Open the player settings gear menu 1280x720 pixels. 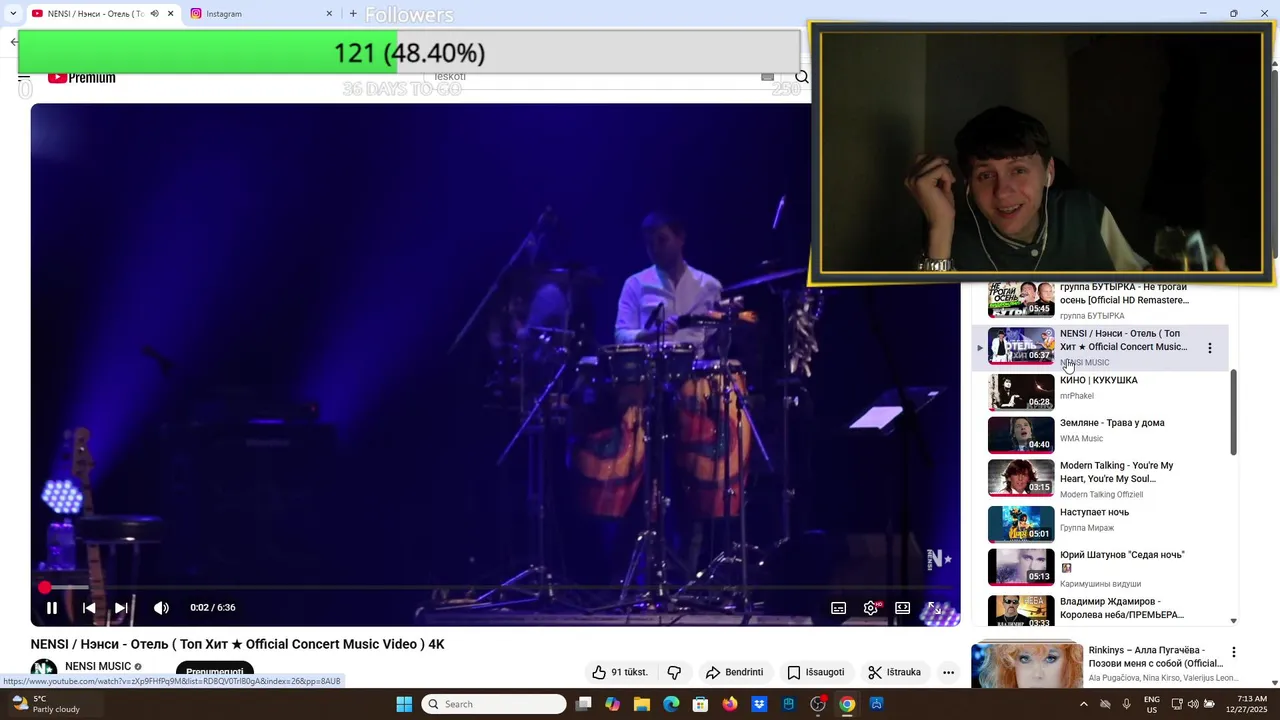point(871,607)
